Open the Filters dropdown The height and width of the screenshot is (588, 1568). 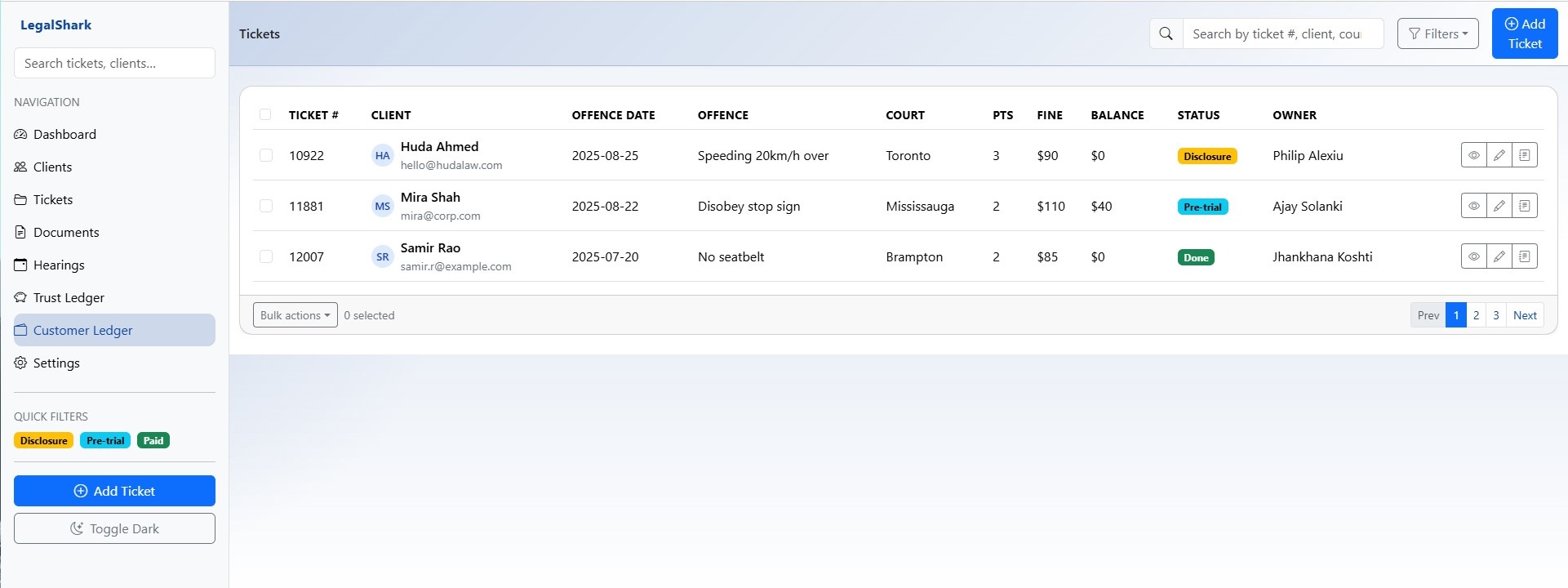click(x=1437, y=33)
